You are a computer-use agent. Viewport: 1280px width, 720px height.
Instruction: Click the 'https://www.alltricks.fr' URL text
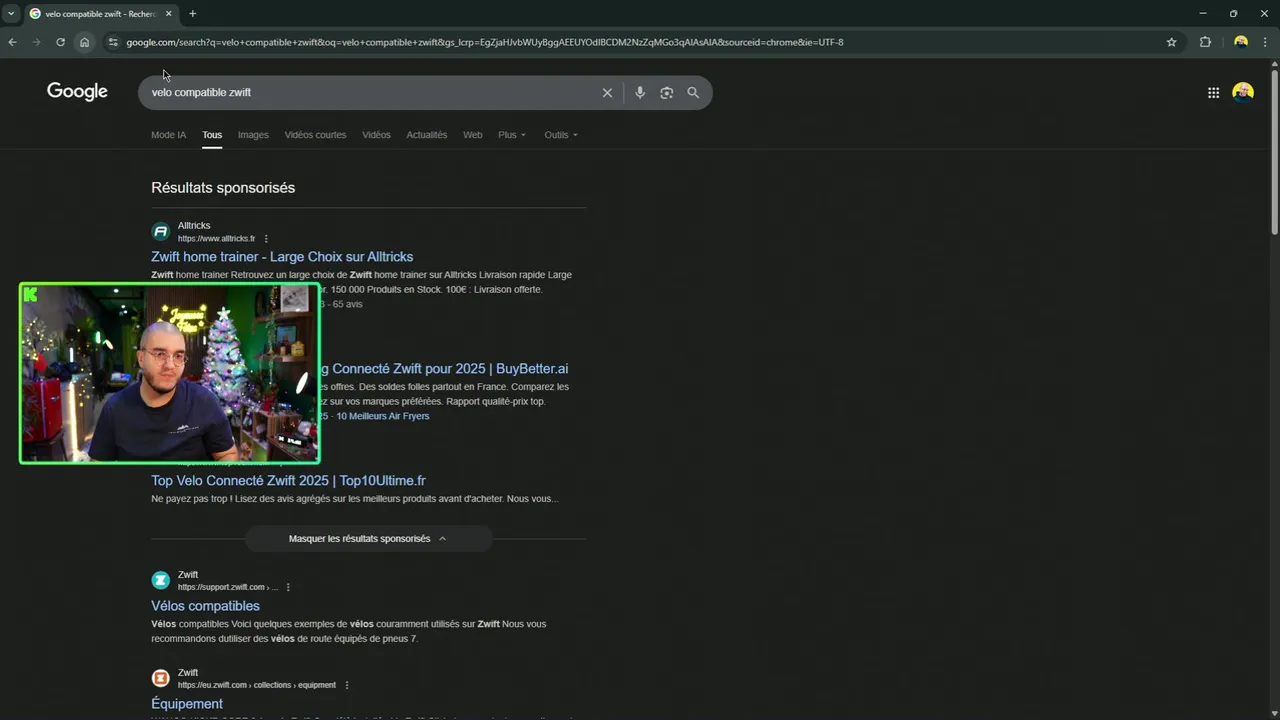(x=216, y=239)
